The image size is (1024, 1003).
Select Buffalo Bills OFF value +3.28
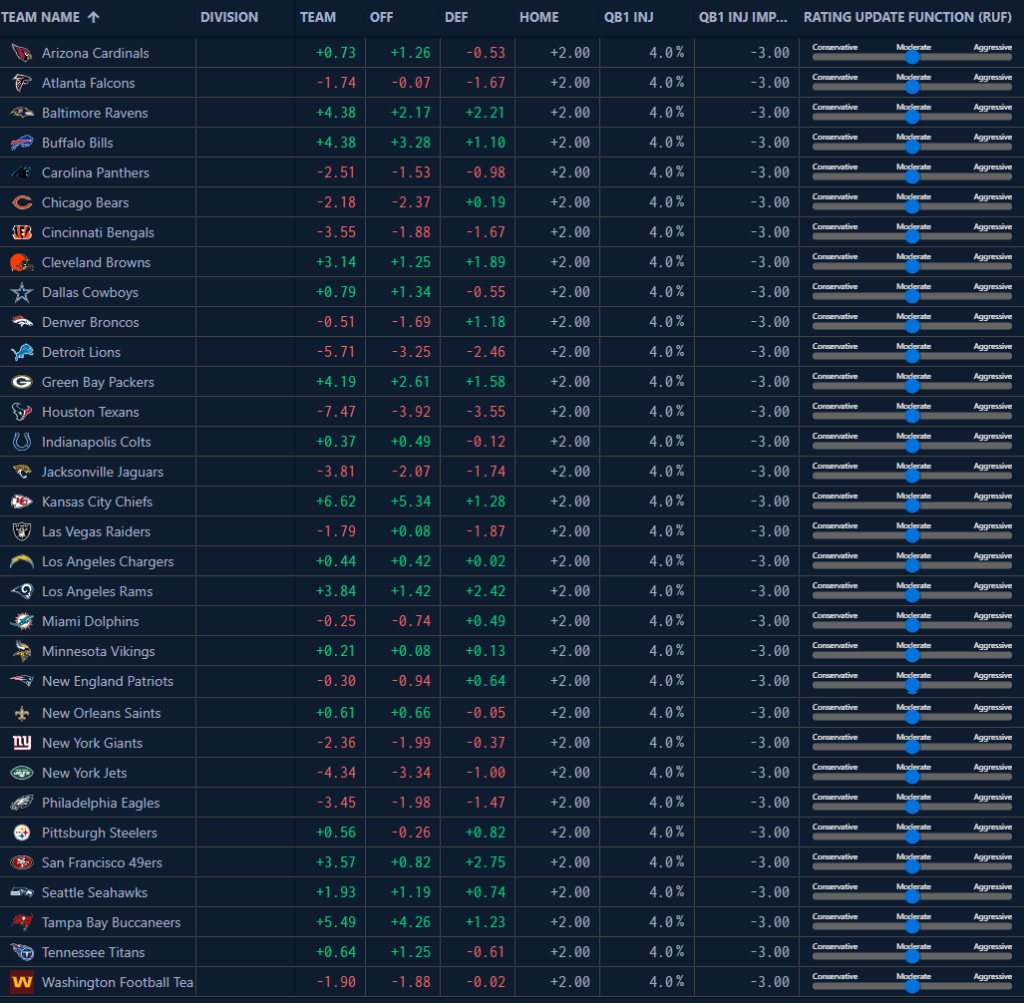pos(410,142)
